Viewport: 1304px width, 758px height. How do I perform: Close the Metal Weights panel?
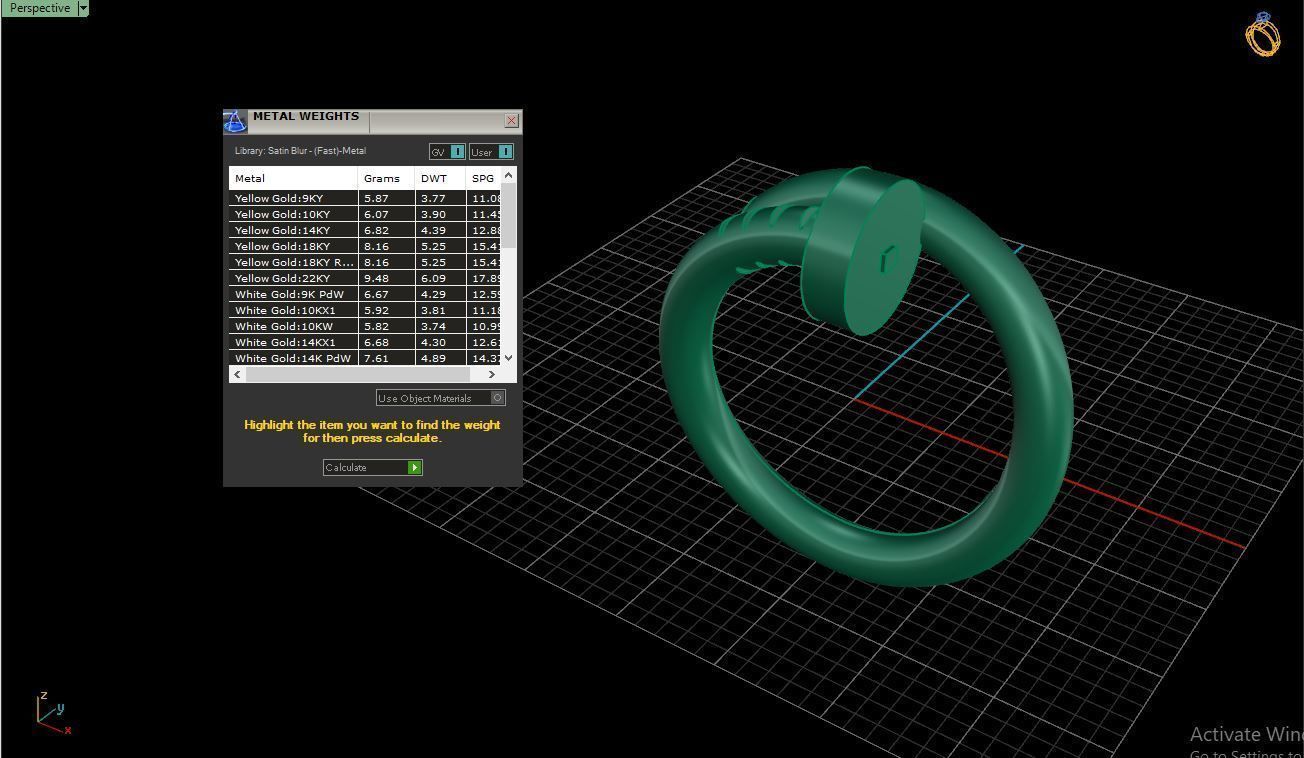coord(512,121)
